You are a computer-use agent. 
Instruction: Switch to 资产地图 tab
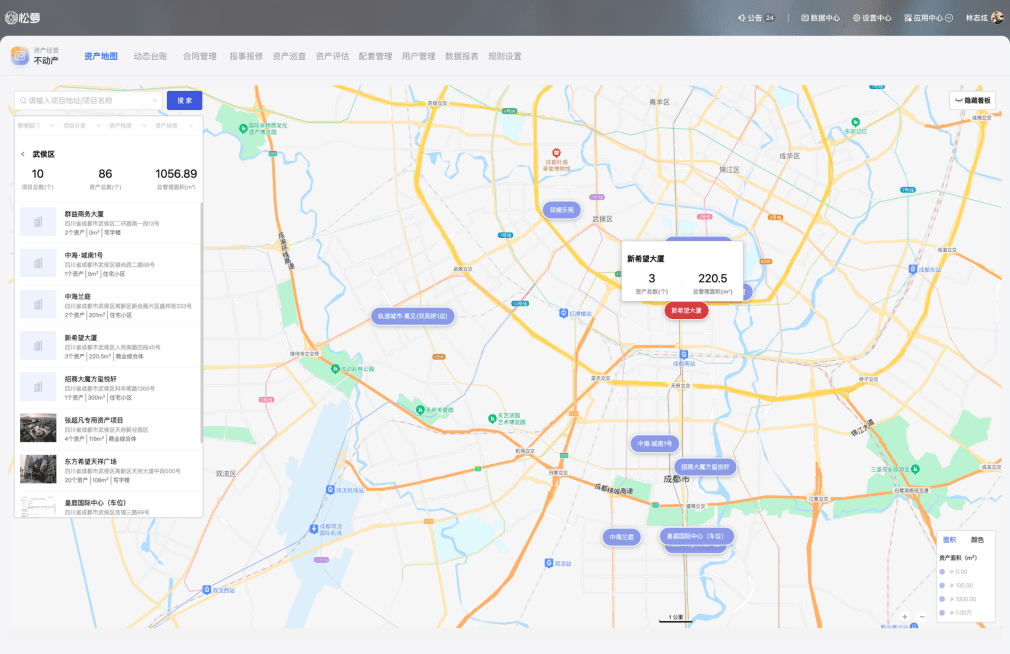[x=101, y=56]
